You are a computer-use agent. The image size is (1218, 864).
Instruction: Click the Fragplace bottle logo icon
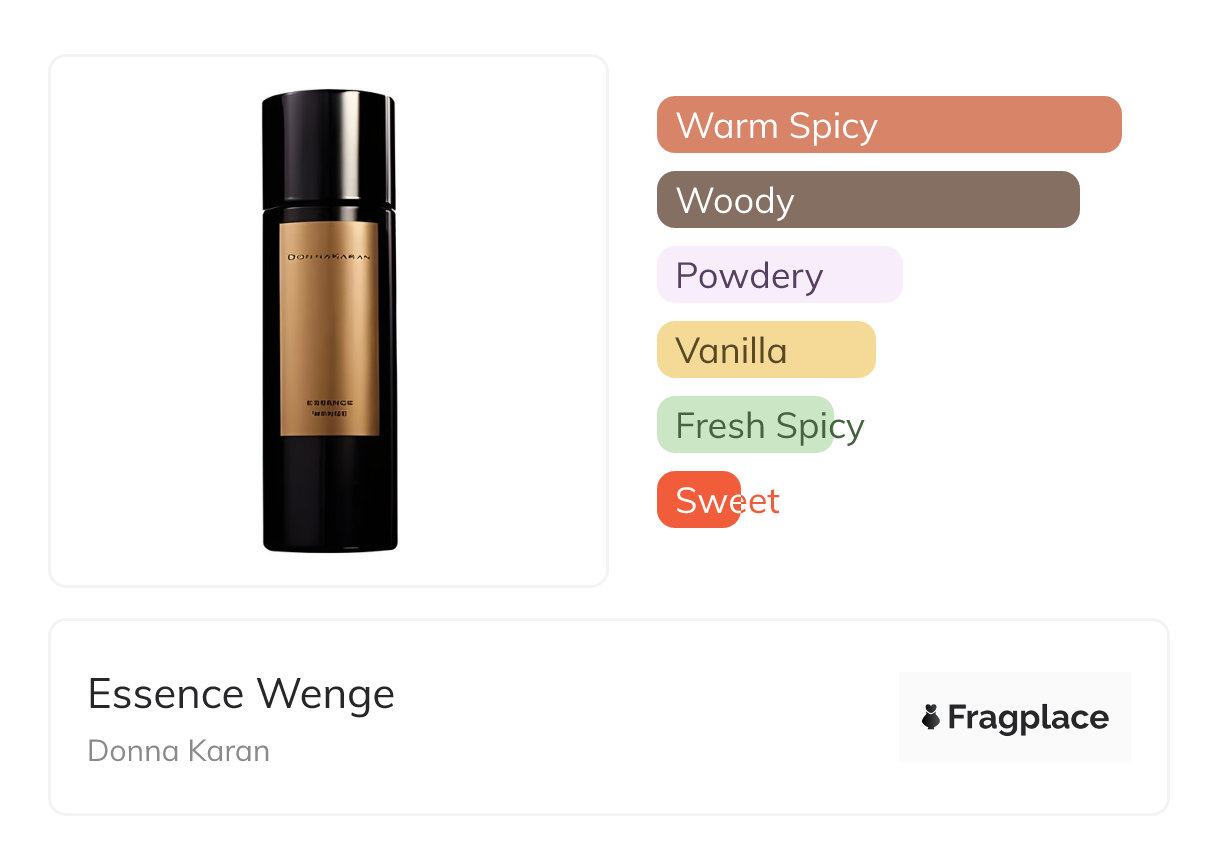[931, 717]
